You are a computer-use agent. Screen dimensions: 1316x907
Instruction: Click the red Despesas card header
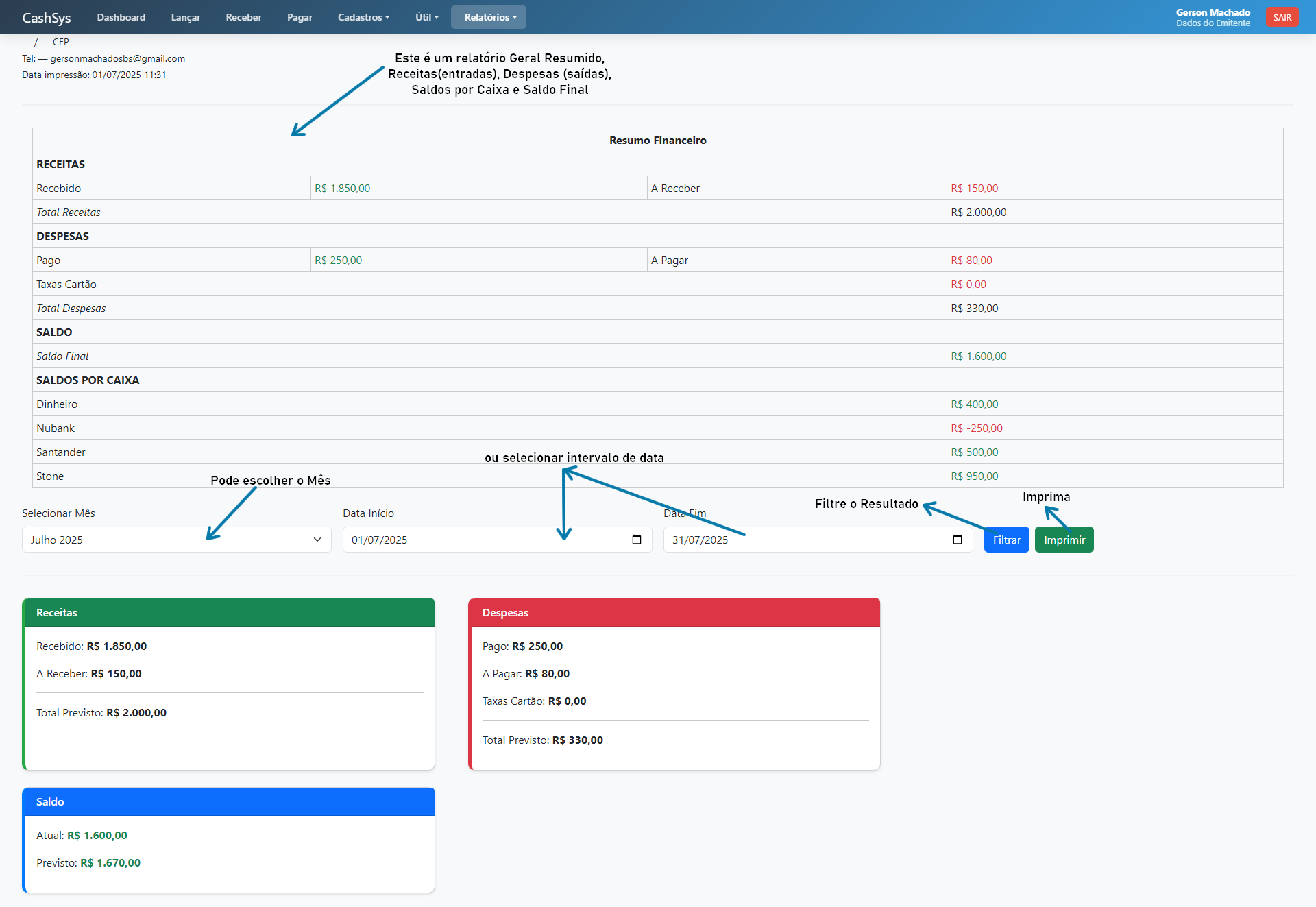(674, 612)
